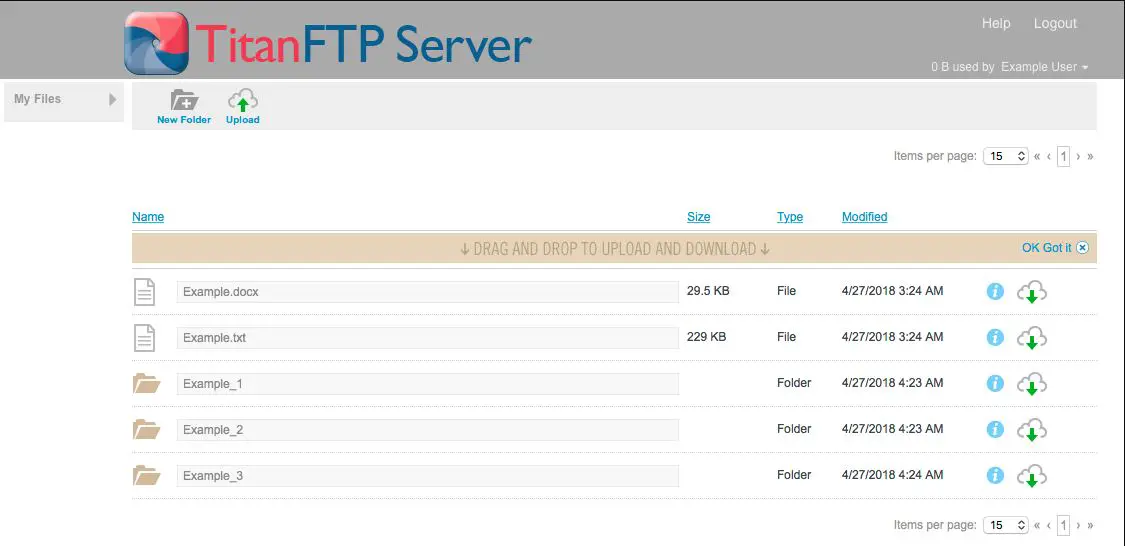Go to last page in top pager
This screenshot has width=1125, height=546.
tap(1091, 156)
